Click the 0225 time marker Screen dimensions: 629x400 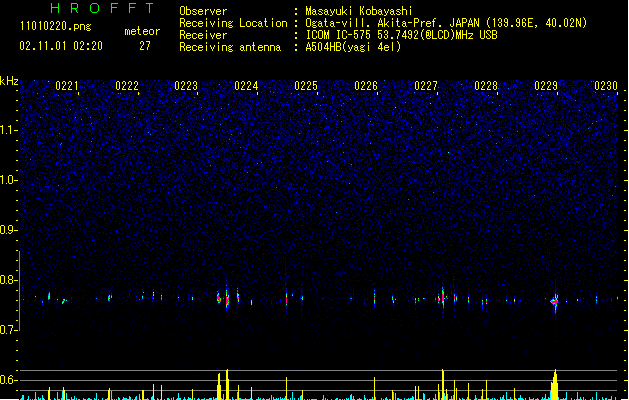coord(306,86)
